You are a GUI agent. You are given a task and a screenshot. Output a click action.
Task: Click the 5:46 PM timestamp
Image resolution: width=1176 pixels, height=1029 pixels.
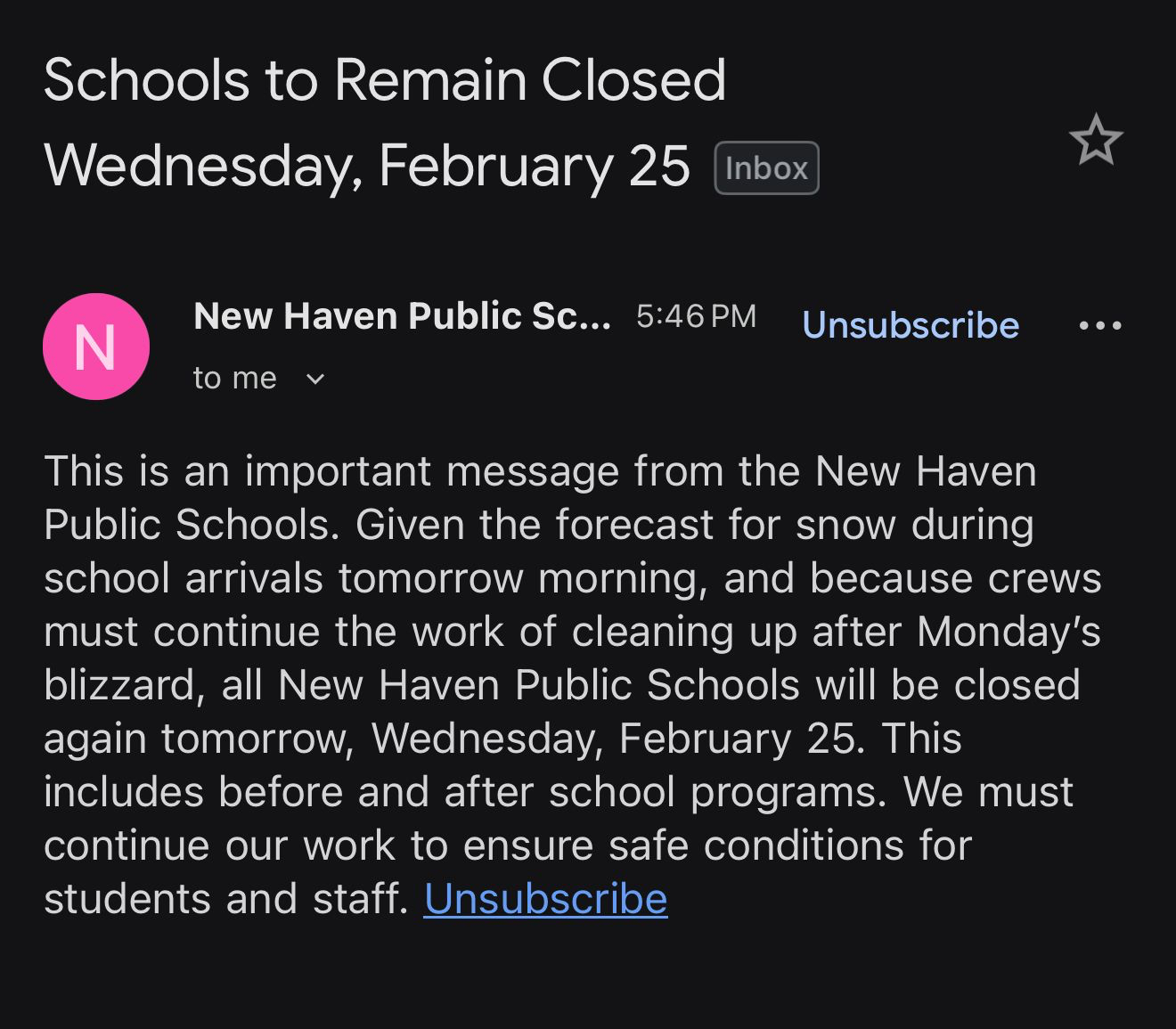tap(696, 316)
